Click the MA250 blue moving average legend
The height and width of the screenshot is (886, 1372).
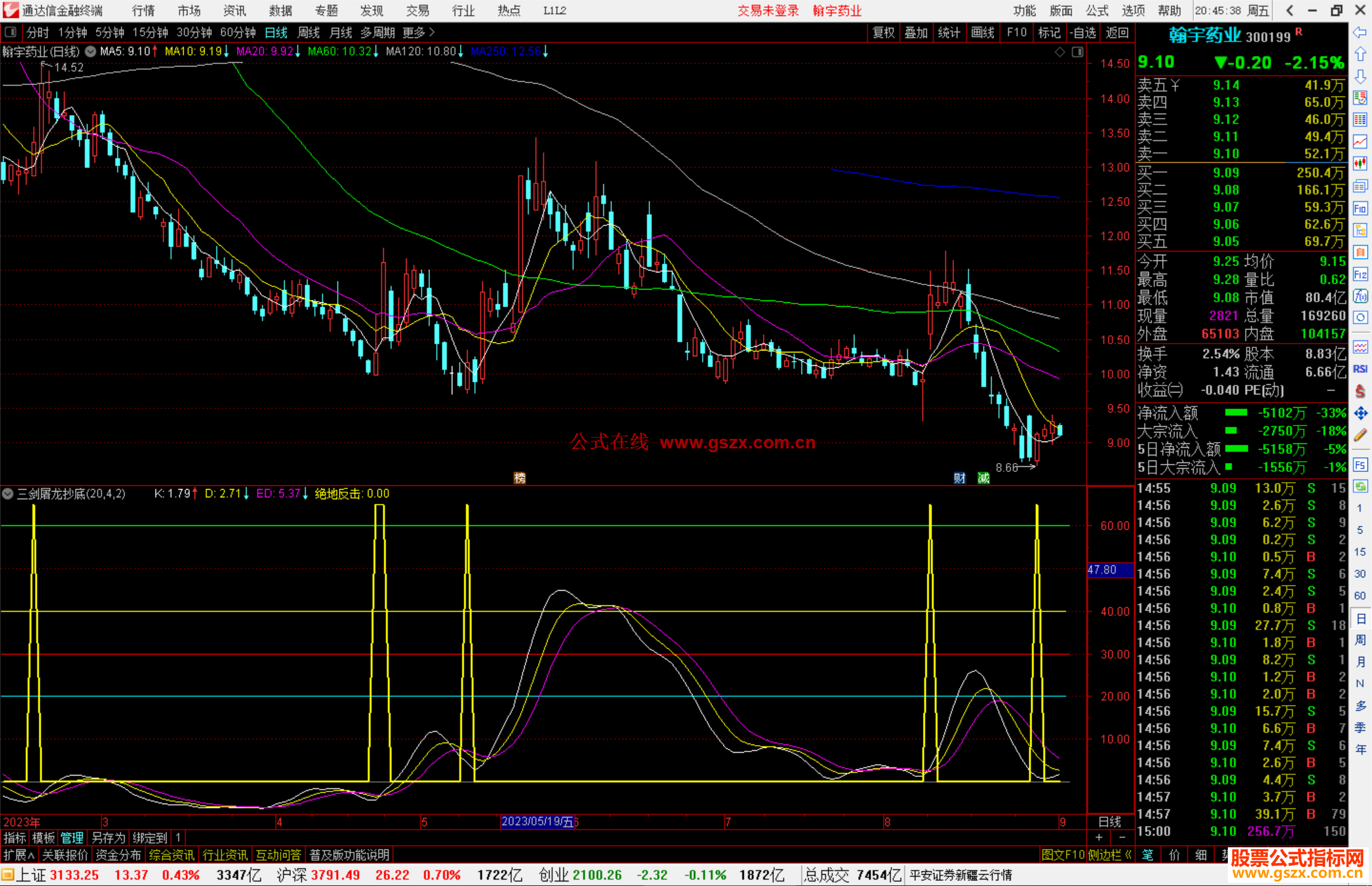506,51
